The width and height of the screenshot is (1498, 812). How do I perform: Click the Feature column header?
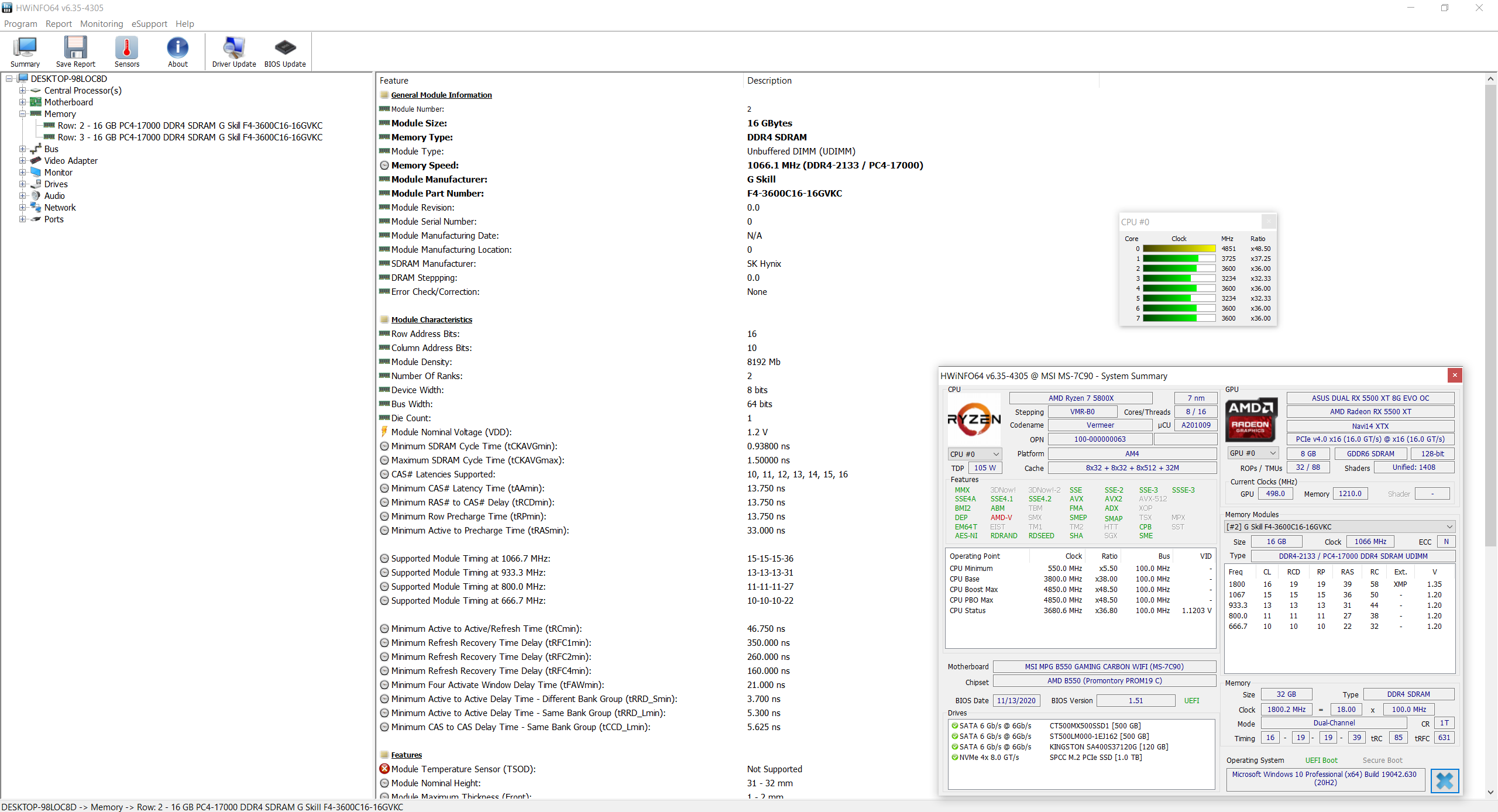394,81
